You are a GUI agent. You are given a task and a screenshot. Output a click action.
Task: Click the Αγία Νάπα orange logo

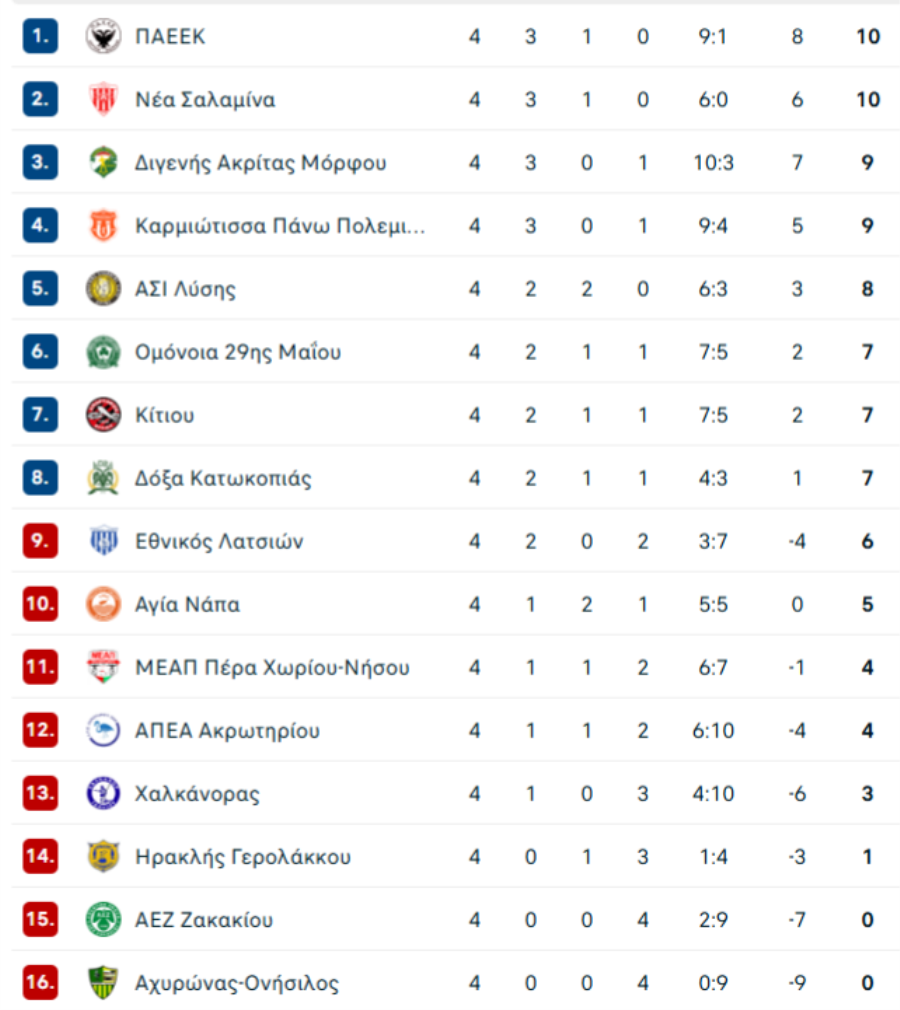coord(103,604)
